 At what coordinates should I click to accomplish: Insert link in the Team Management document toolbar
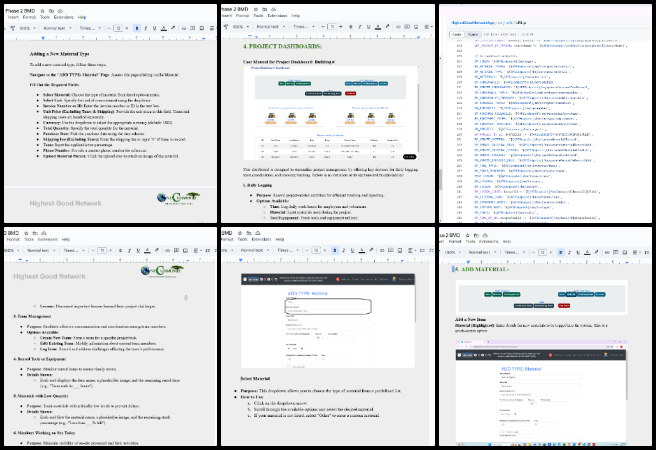167,251
